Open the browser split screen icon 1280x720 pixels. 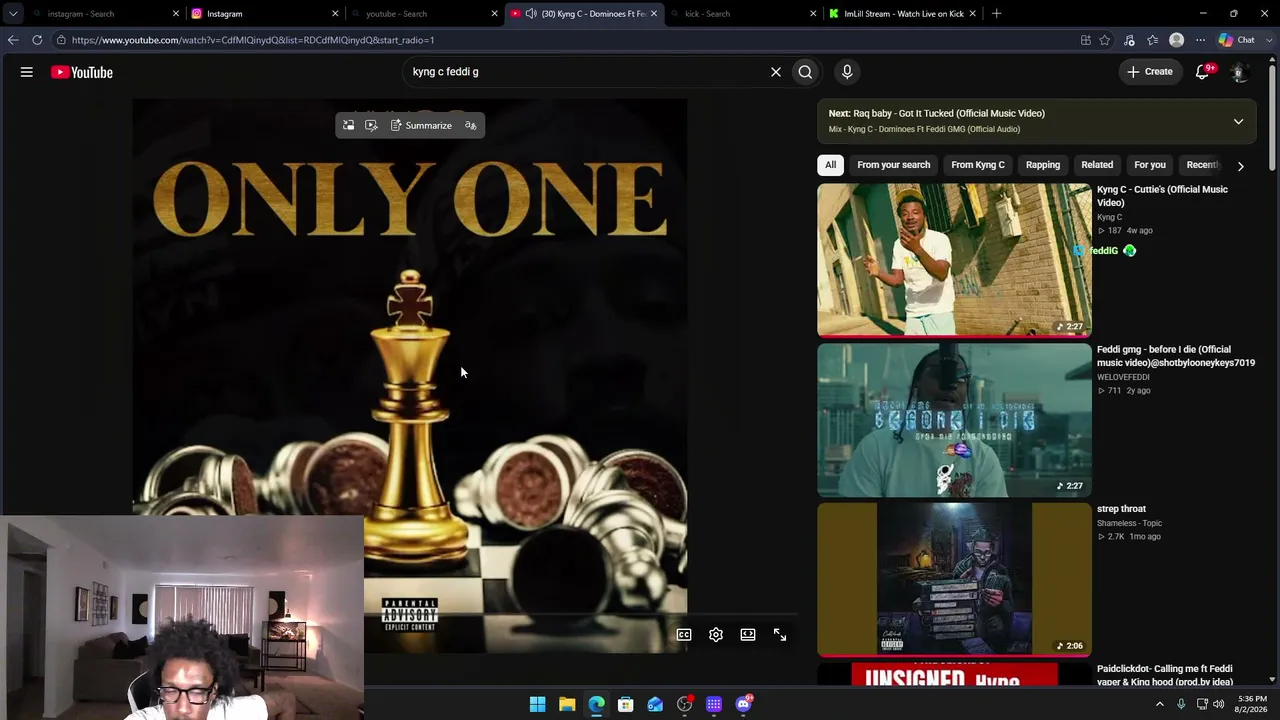tap(1086, 40)
